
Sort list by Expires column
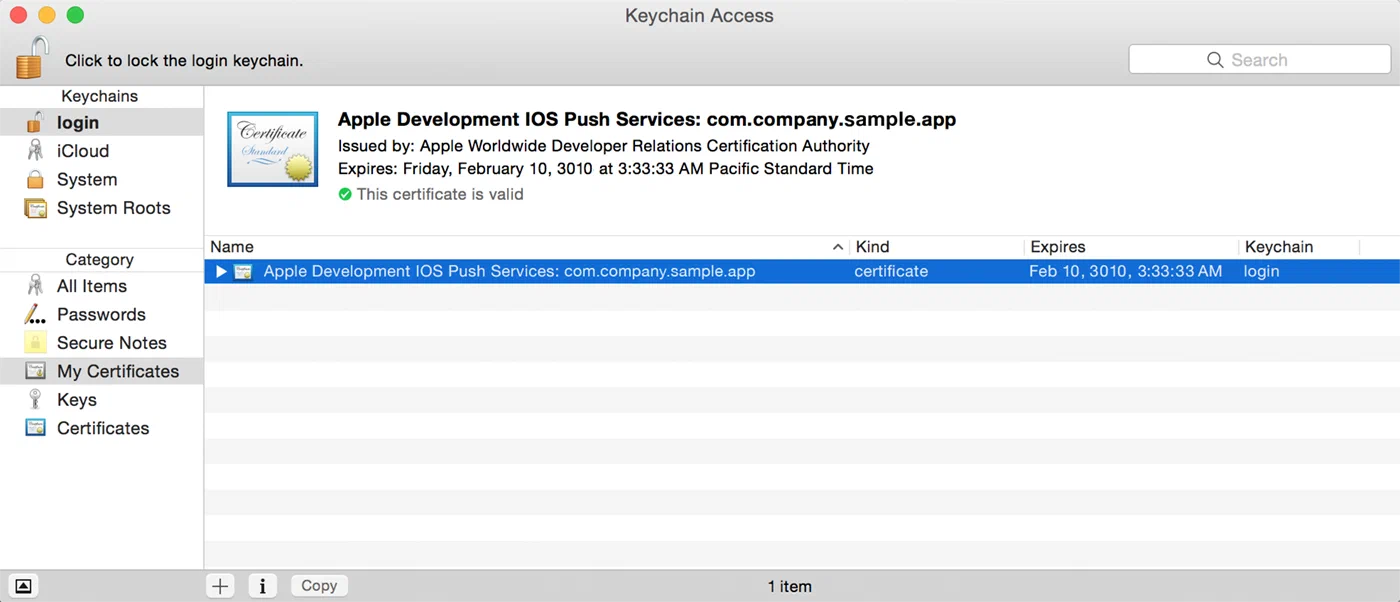[1130, 247]
